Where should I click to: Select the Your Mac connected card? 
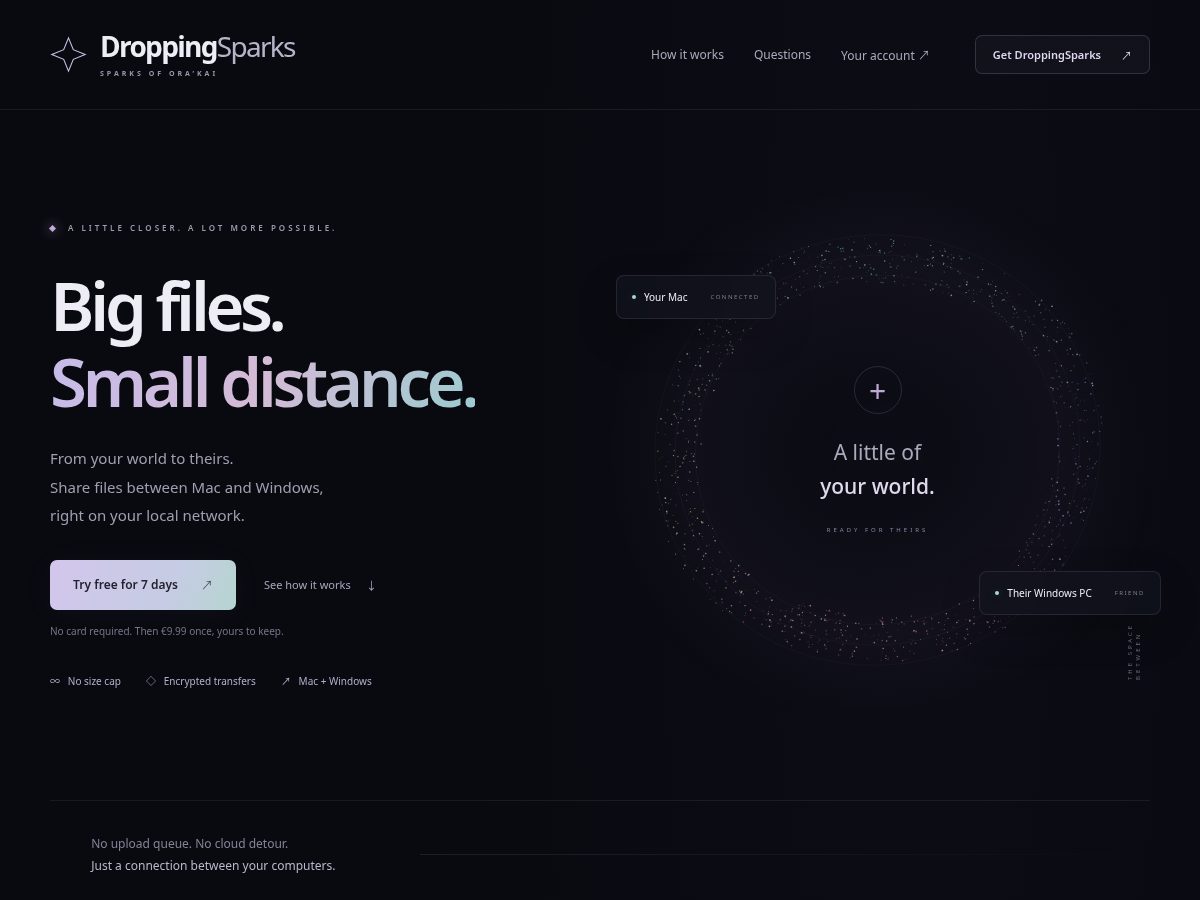pos(696,297)
